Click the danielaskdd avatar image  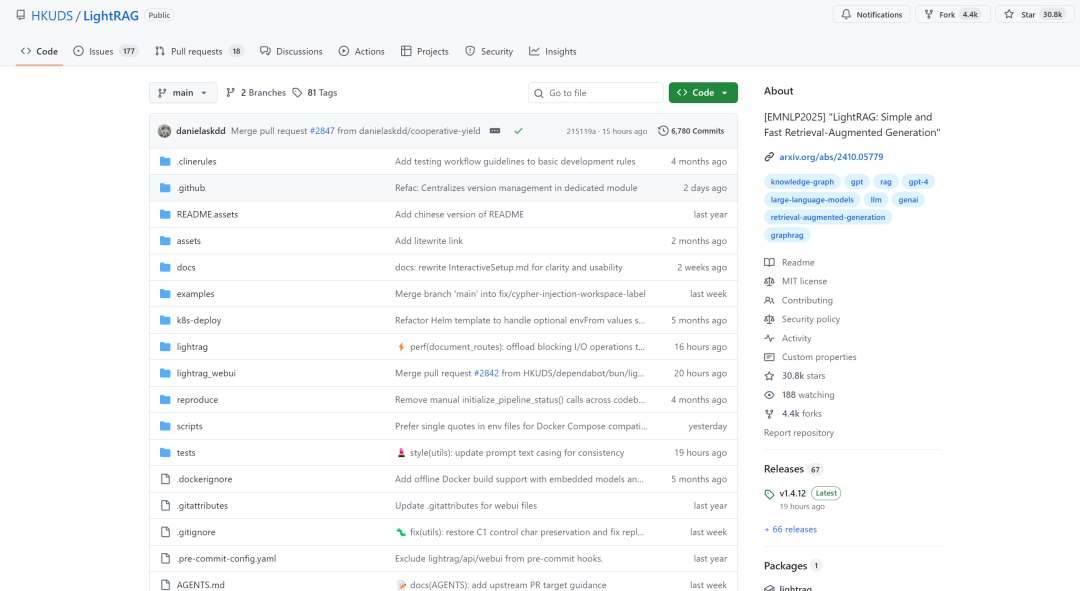pos(165,131)
